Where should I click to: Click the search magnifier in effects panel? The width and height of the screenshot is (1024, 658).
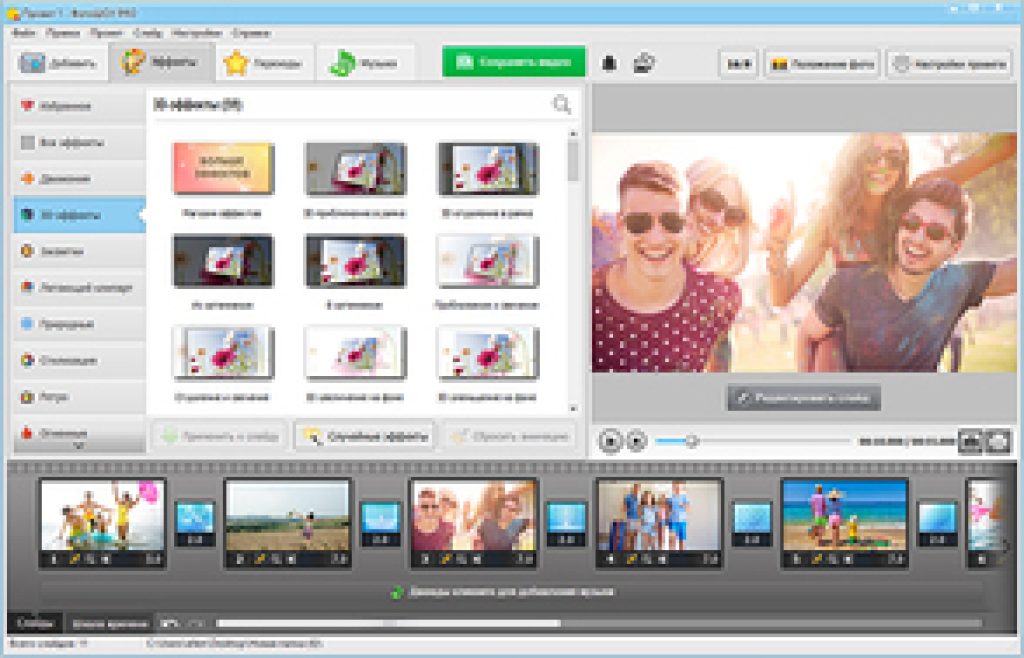tap(562, 104)
